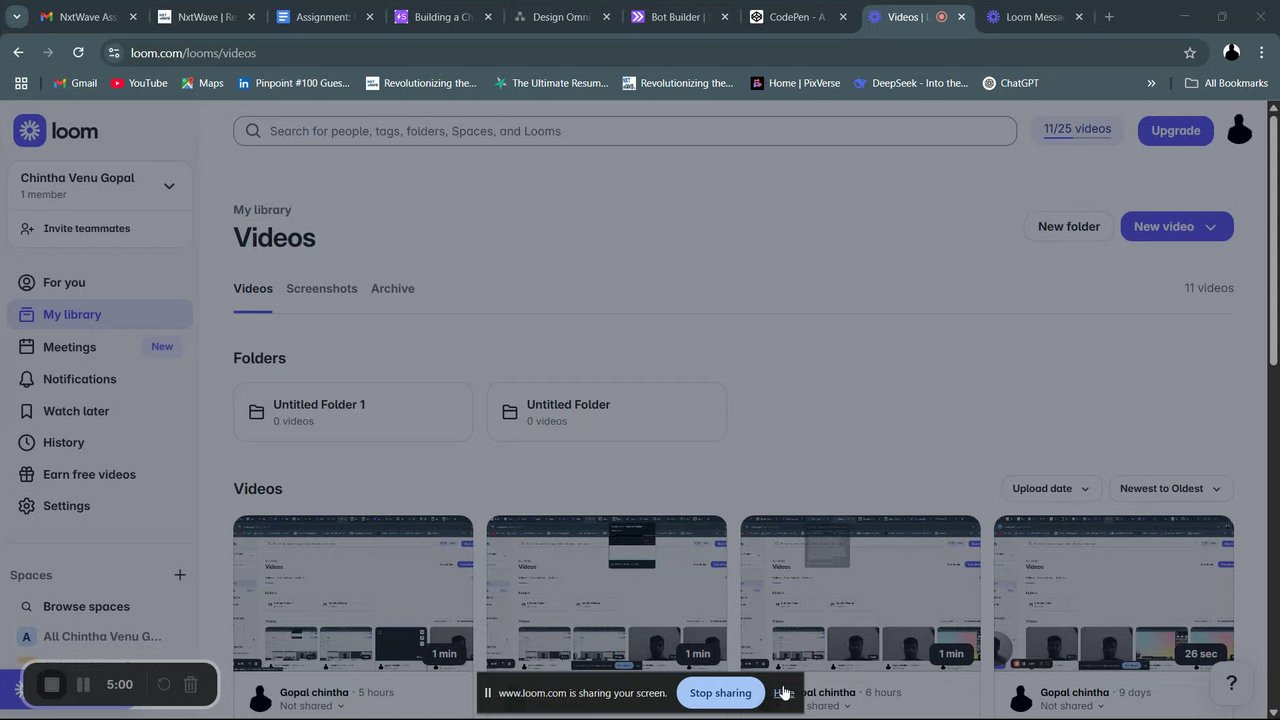Open Earn free videos
This screenshot has width=1280, height=720.
pyautogui.click(x=100, y=475)
